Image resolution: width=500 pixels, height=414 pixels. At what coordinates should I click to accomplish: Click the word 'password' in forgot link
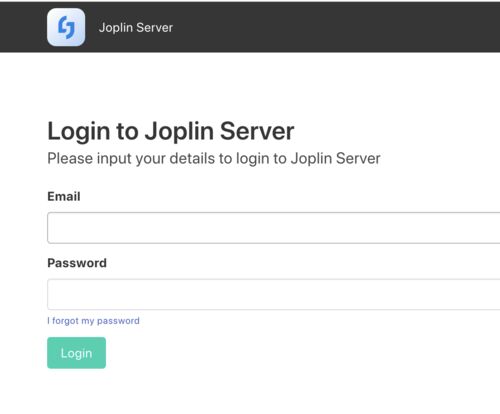tap(118, 321)
